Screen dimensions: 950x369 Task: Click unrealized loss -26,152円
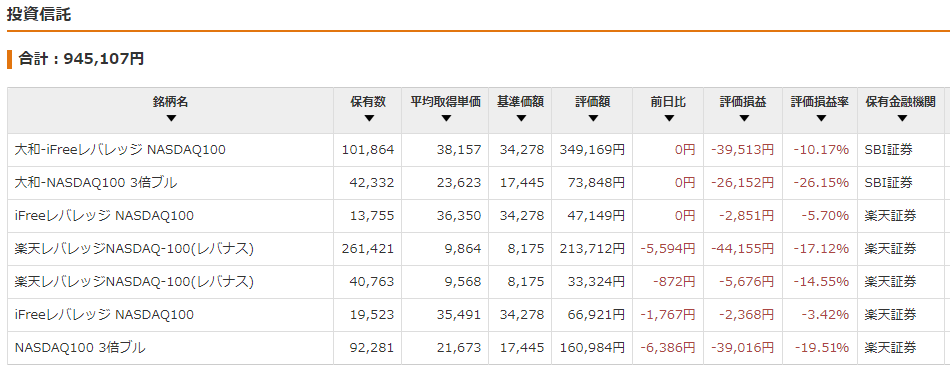(x=742, y=182)
